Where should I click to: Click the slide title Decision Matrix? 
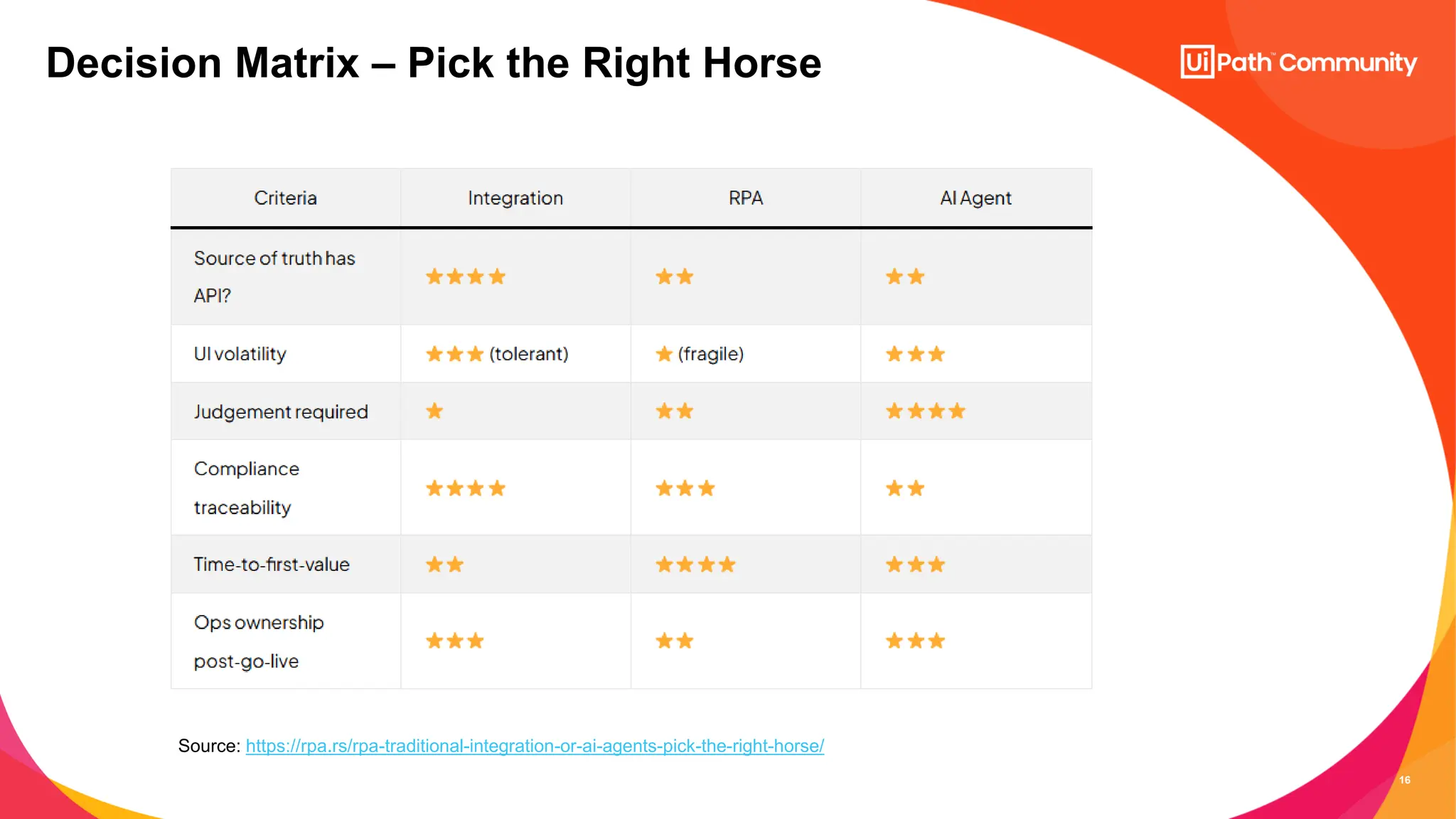[434, 63]
